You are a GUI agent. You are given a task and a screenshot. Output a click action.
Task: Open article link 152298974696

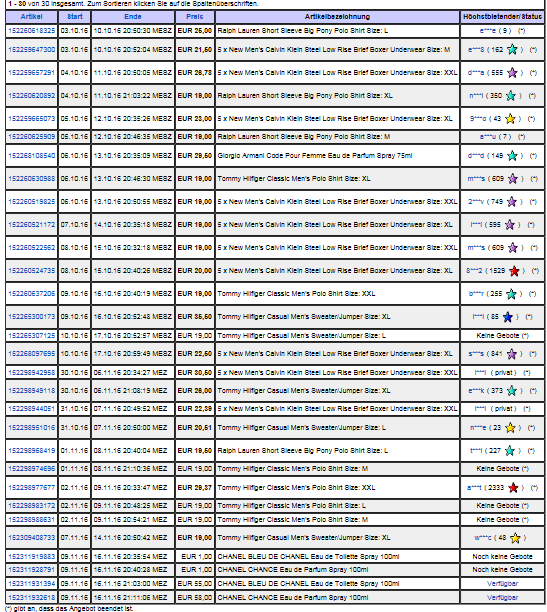[x=32, y=469]
